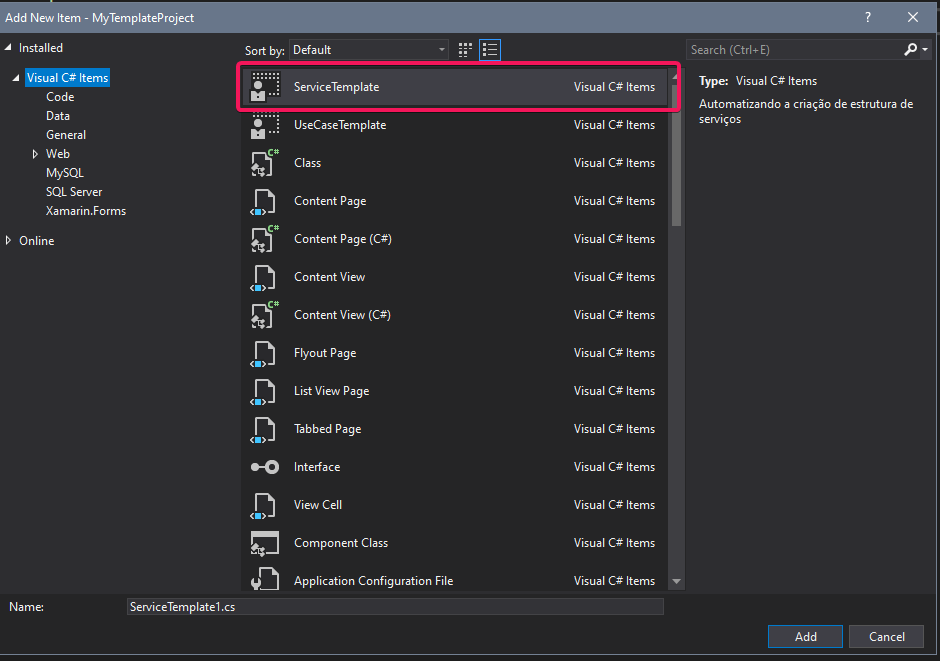Click the scrollbar down arrow
The width and height of the screenshot is (940, 661).
coord(676,581)
